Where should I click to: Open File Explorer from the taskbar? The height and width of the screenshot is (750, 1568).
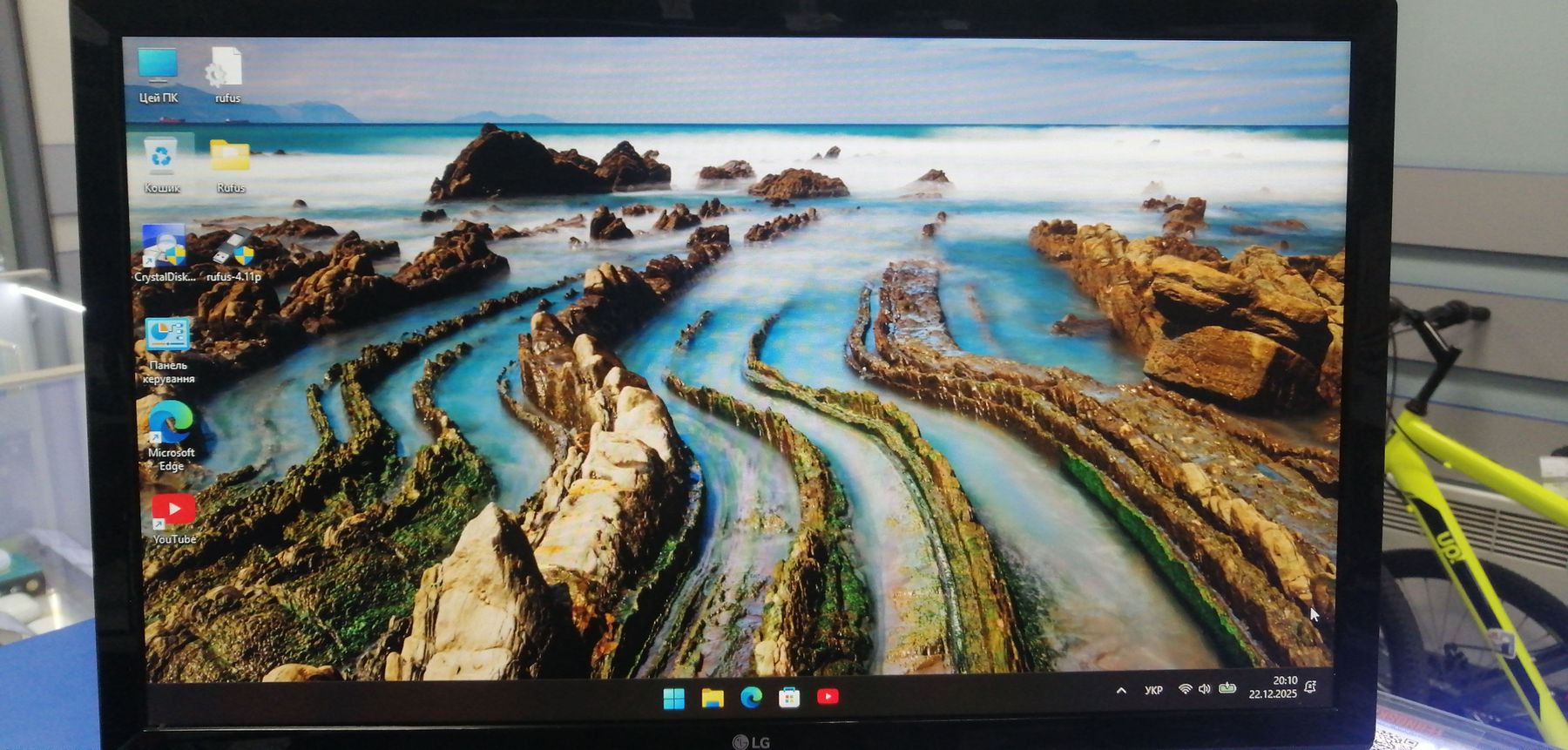coord(713,698)
